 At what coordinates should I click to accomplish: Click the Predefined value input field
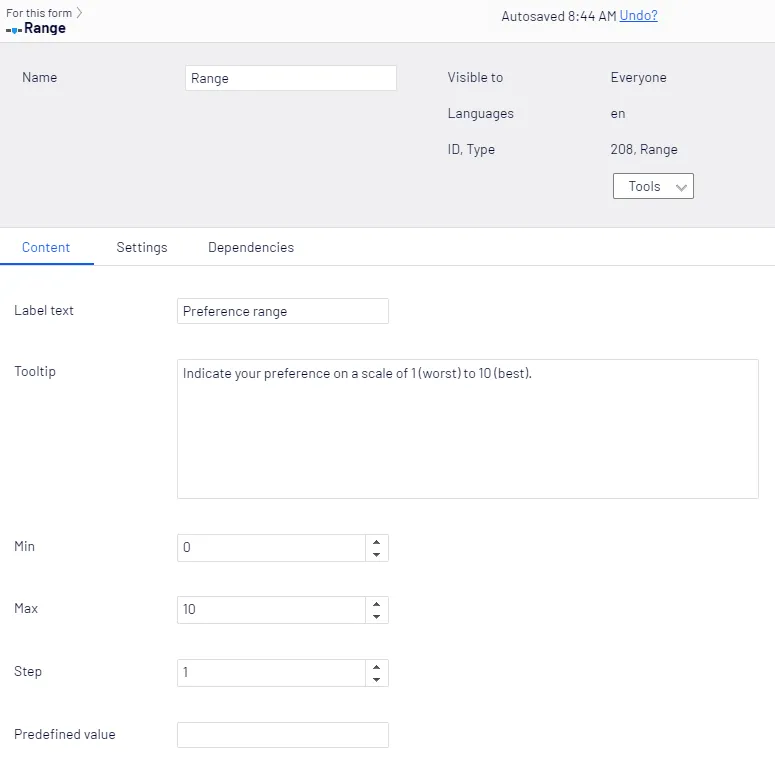[283, 735]
